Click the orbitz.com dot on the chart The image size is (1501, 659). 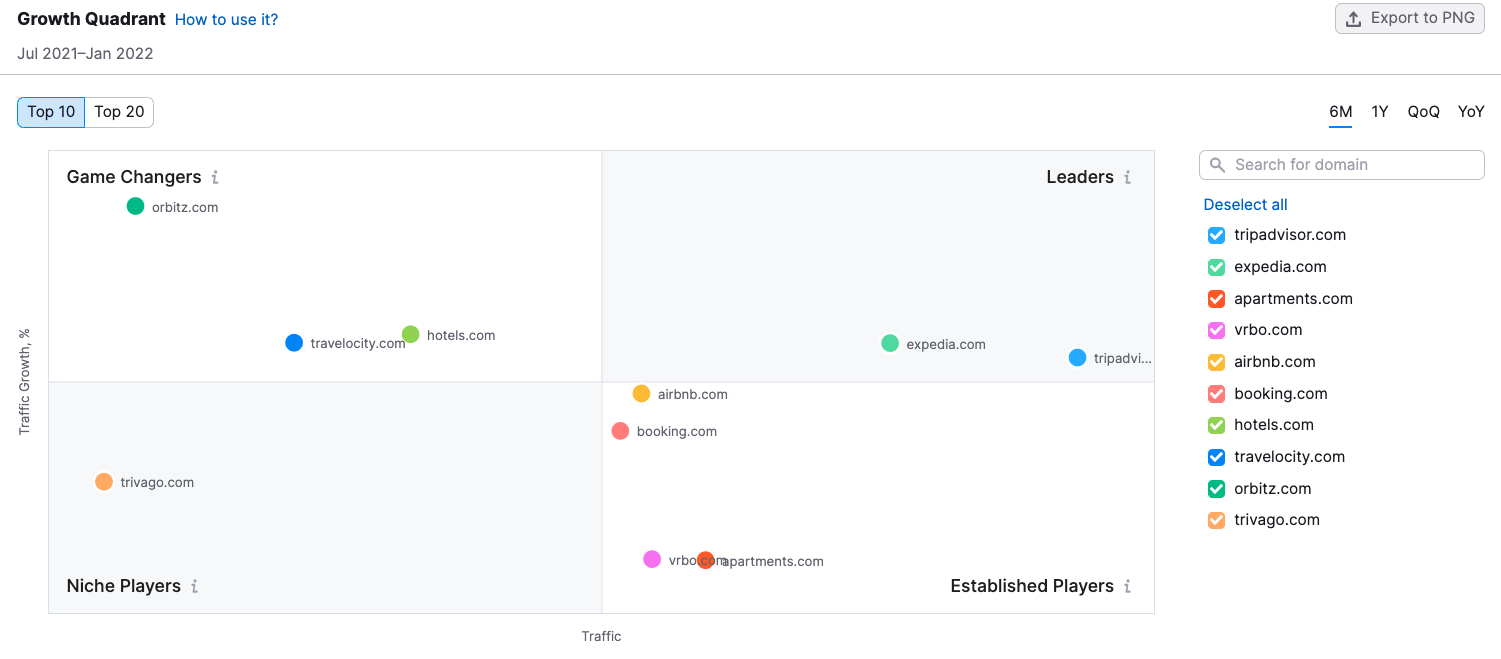(136, 207)
